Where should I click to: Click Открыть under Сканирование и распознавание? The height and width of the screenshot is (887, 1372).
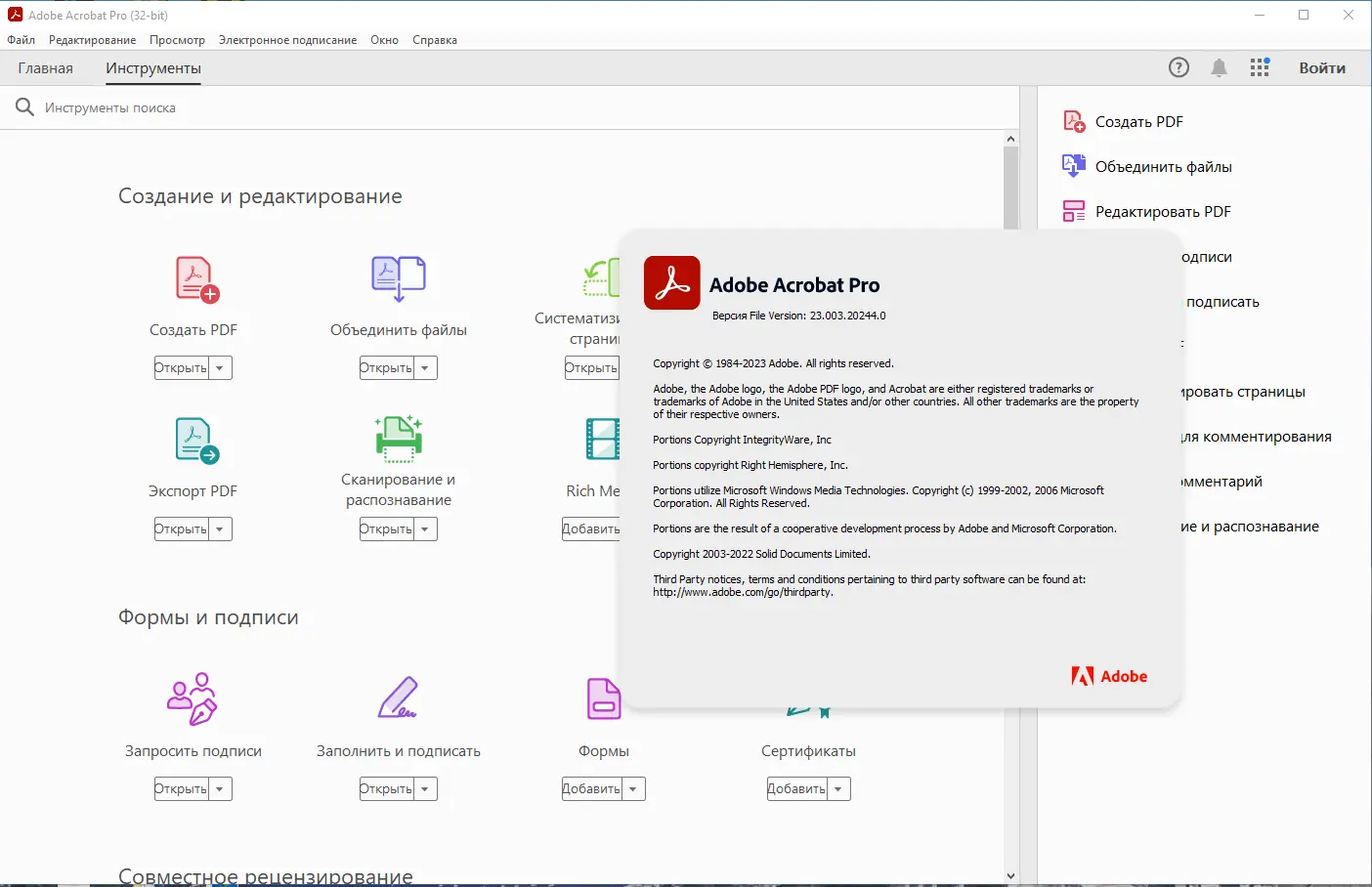pos(387,529)
